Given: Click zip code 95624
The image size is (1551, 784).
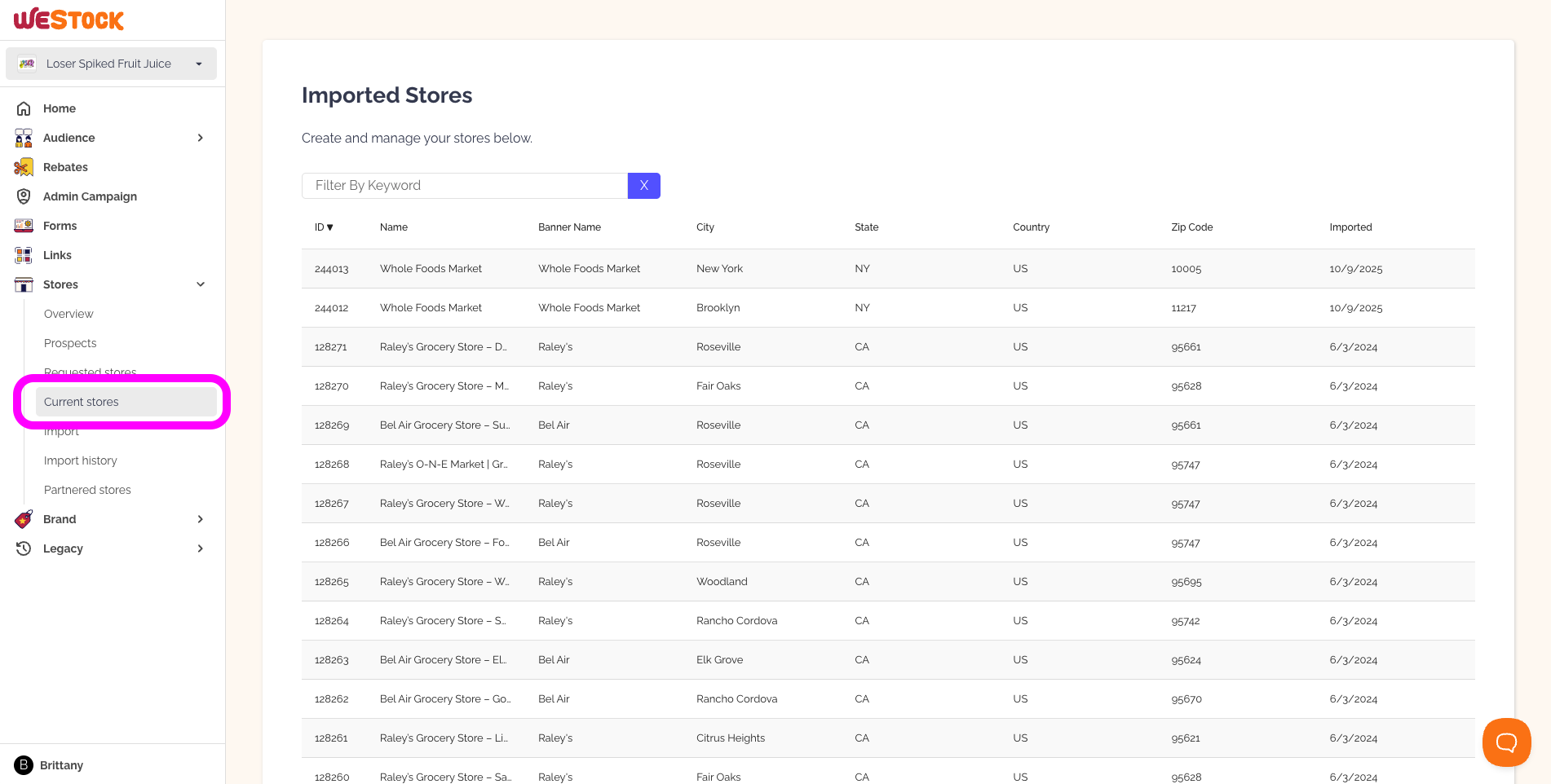Looking at the screenshot, I should coord(1186,660).
